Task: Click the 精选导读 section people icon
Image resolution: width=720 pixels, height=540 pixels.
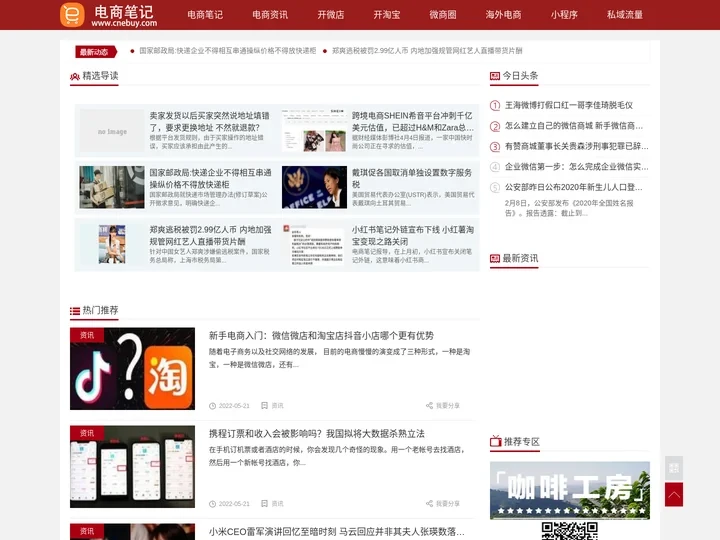Action: pos(75,77)
